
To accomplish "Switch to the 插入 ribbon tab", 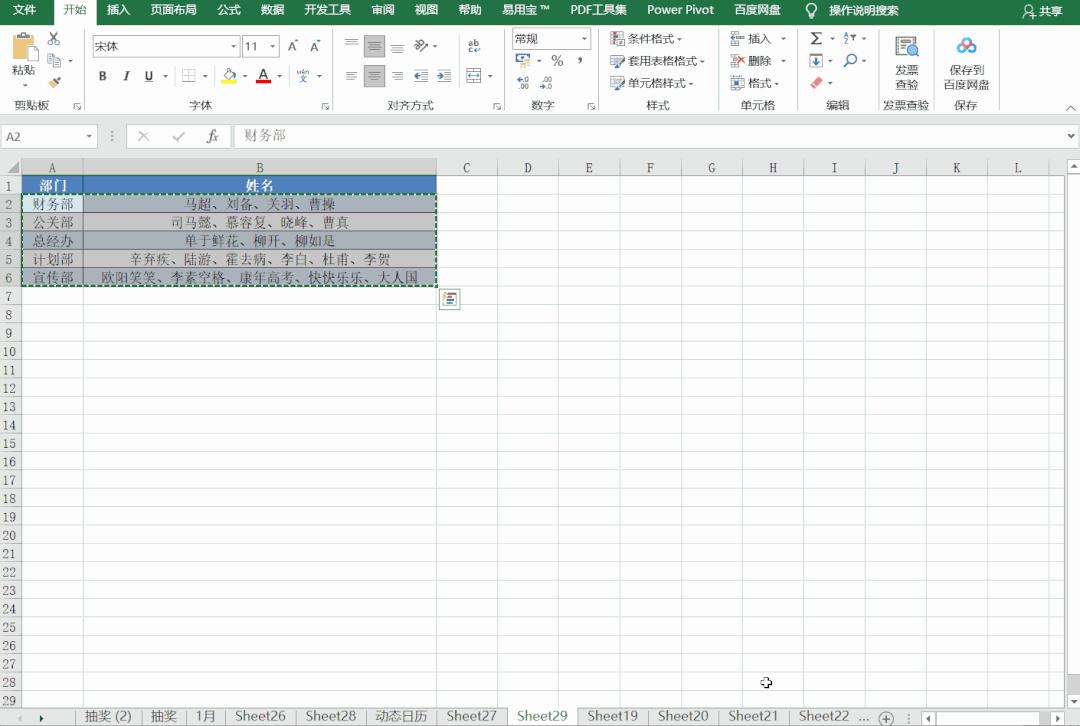I will click(x=118, y=10).
